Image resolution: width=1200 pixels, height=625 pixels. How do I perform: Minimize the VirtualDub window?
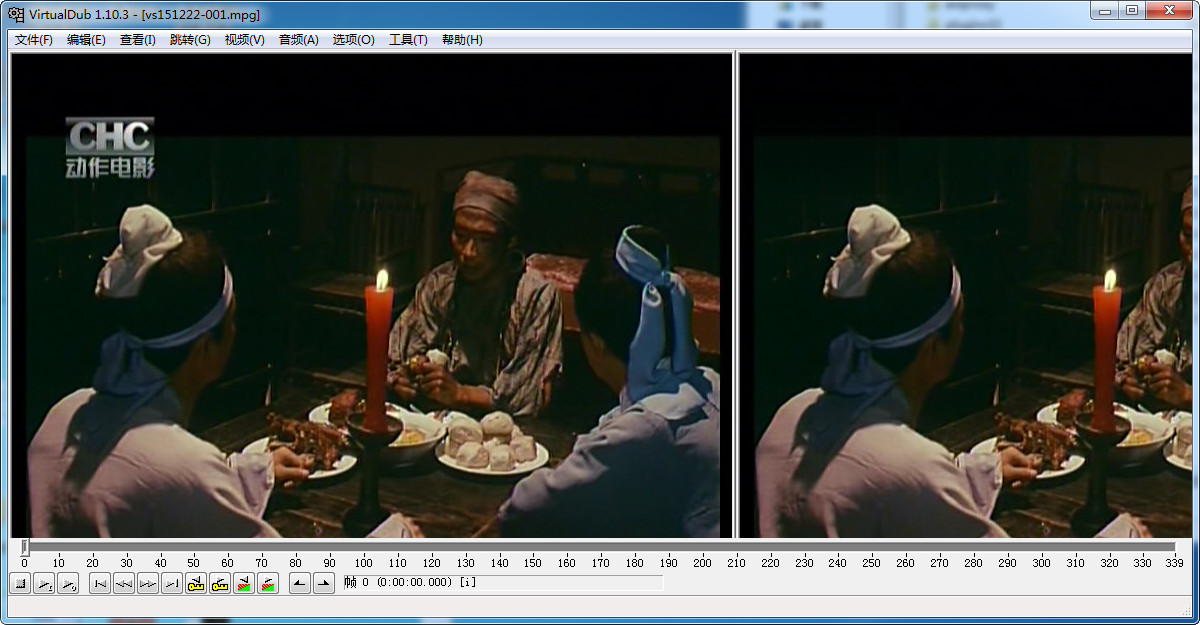click(x=1104, y=11)
